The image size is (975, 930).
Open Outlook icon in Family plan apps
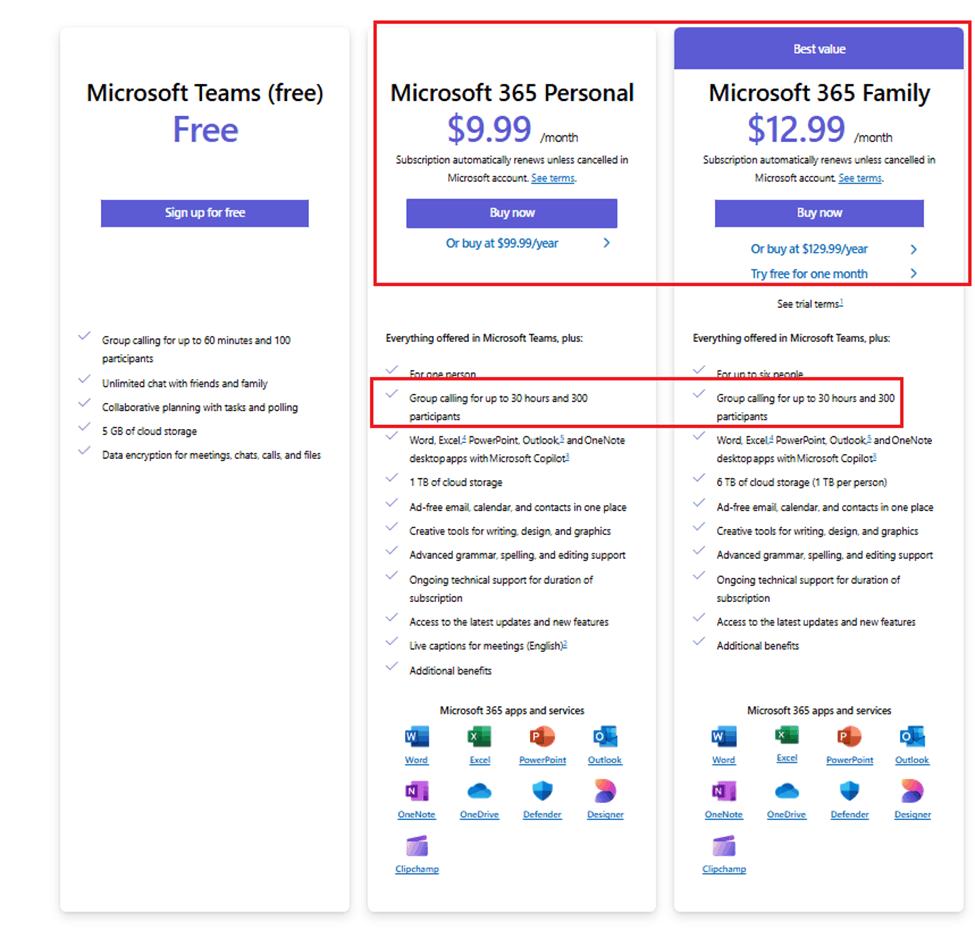[x=912, y=737]
